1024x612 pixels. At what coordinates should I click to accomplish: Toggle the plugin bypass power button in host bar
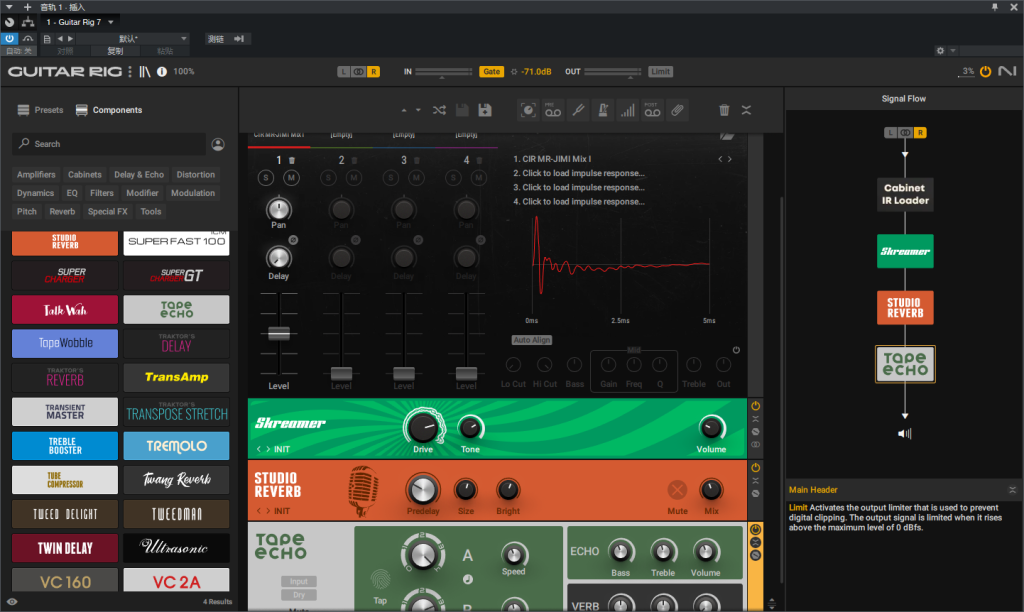coord(10,39)
